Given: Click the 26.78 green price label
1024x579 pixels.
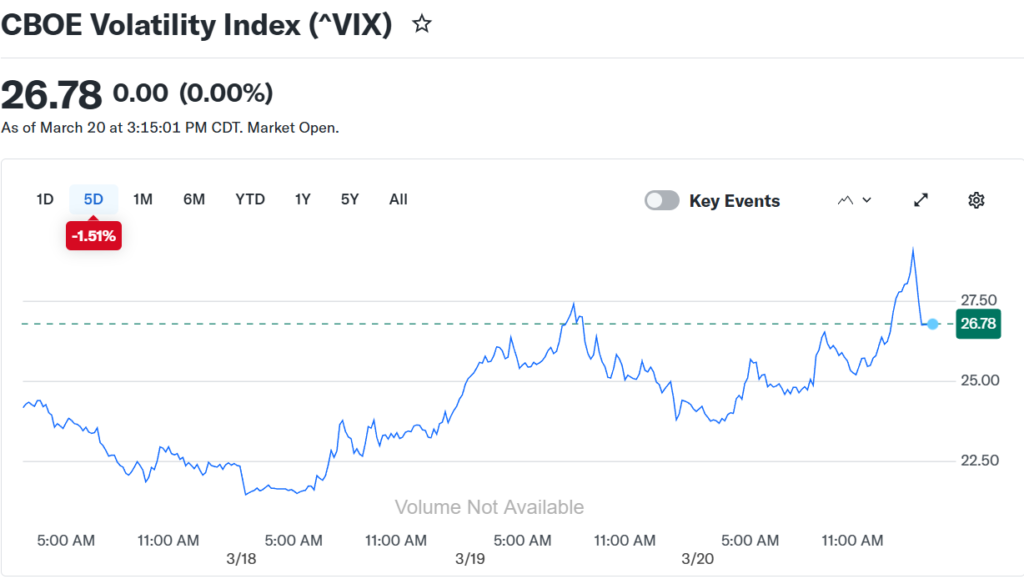Looking at the screenshot, I should click(977, 324).
